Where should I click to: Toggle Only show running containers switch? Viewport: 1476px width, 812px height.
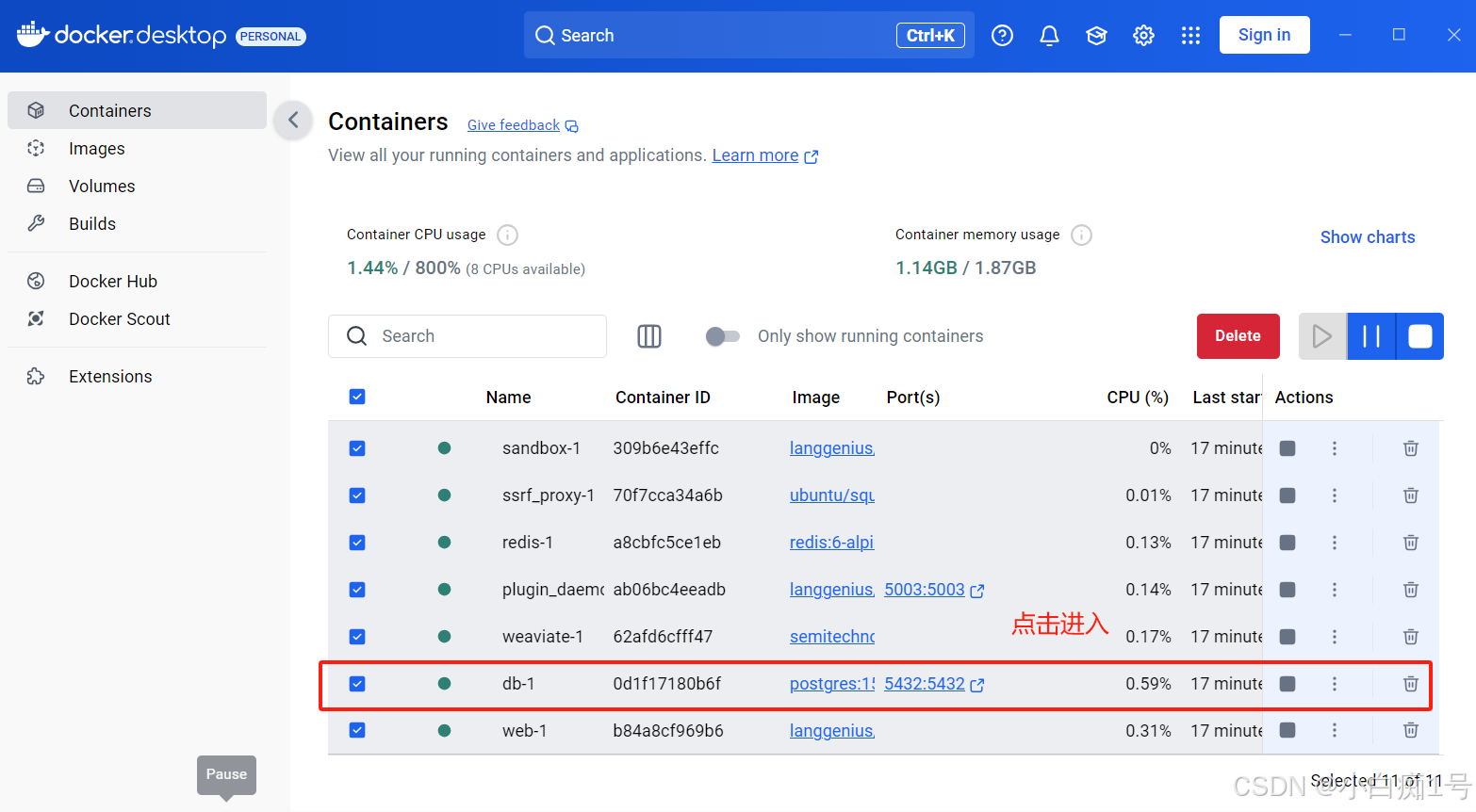[722, 336]
